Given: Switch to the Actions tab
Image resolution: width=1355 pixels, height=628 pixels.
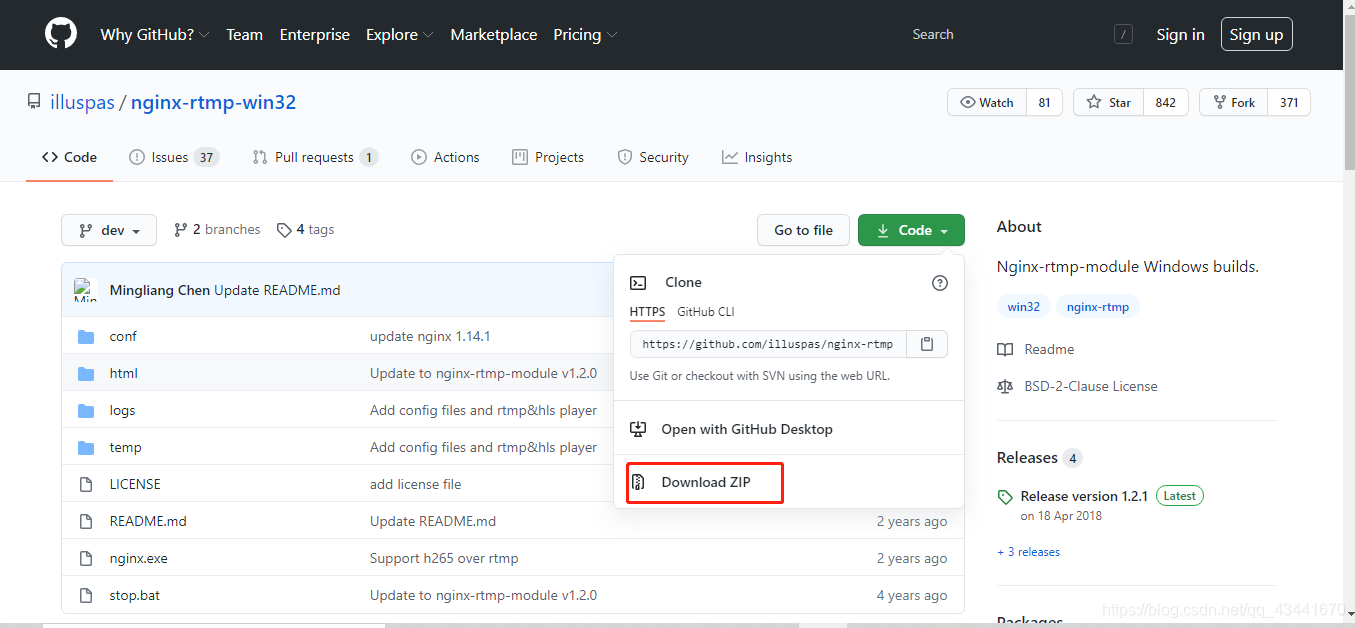Looking at the screenshot, I should click(x=445, y=157).
